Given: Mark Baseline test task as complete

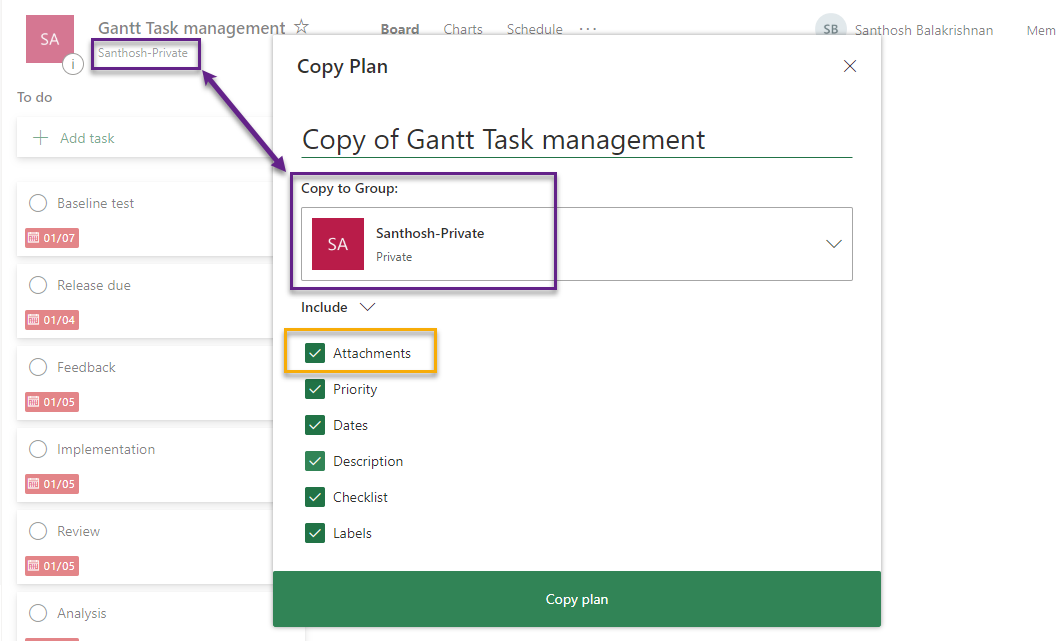Looking at the screenshot, I should coord(38,203).
